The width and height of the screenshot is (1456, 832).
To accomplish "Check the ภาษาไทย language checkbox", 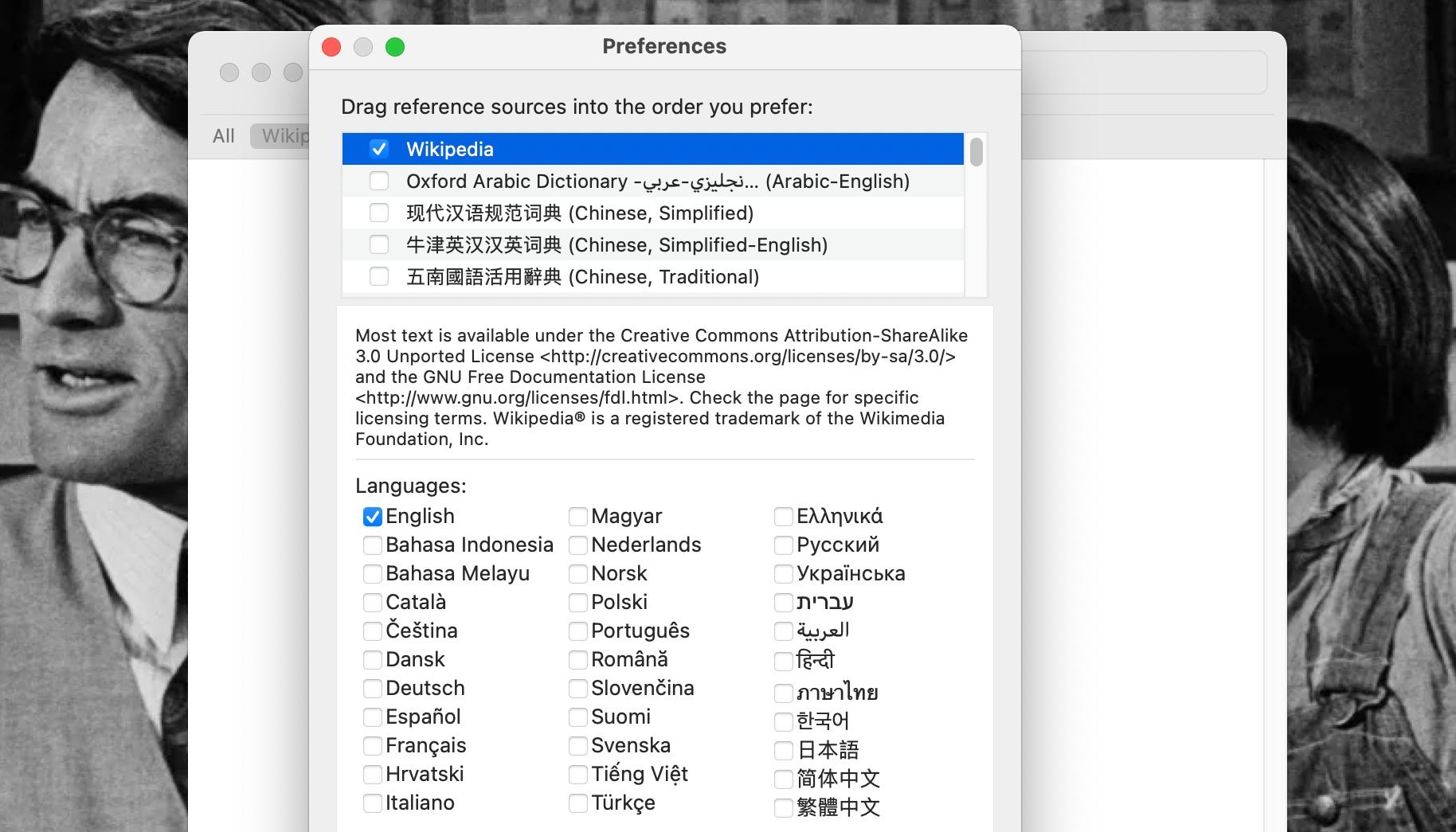I will click(x=784, y=693).
